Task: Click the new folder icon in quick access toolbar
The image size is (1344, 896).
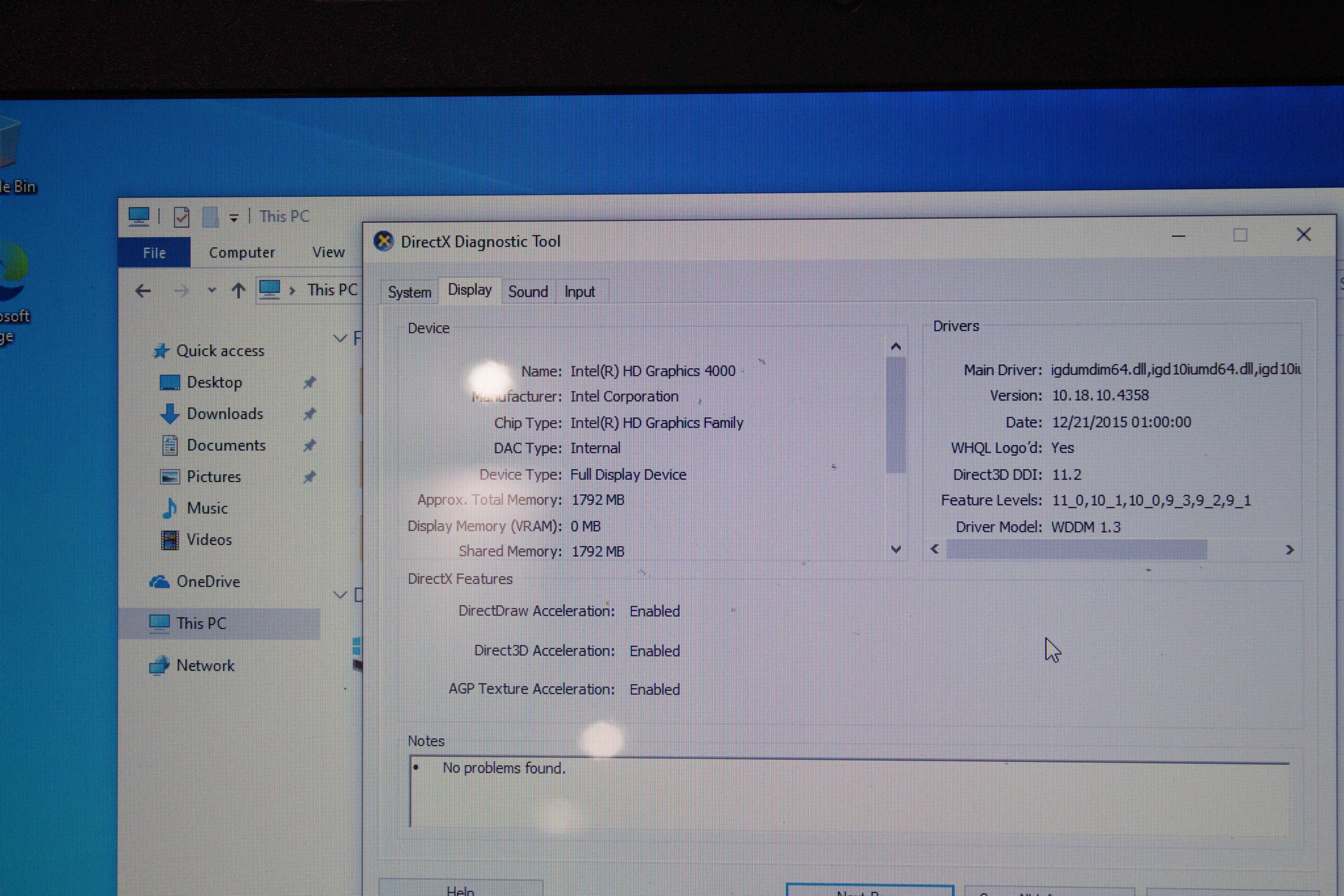Action: click(x=210, y=217)
